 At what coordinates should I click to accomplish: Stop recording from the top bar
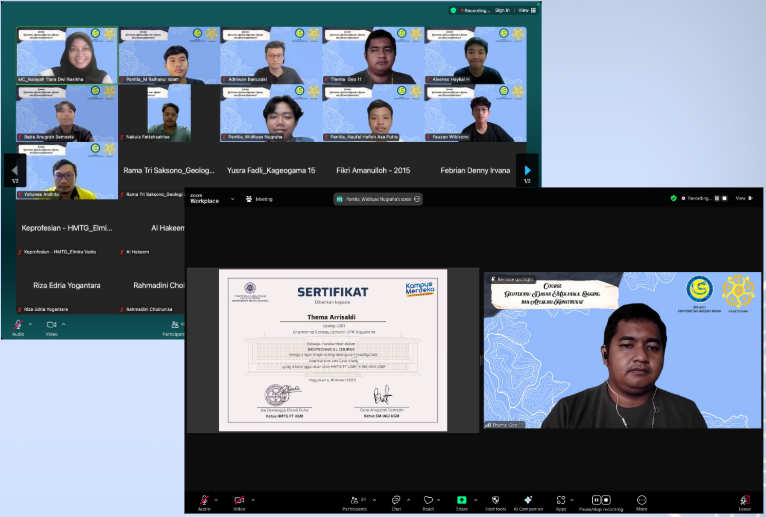pos(724,198)
